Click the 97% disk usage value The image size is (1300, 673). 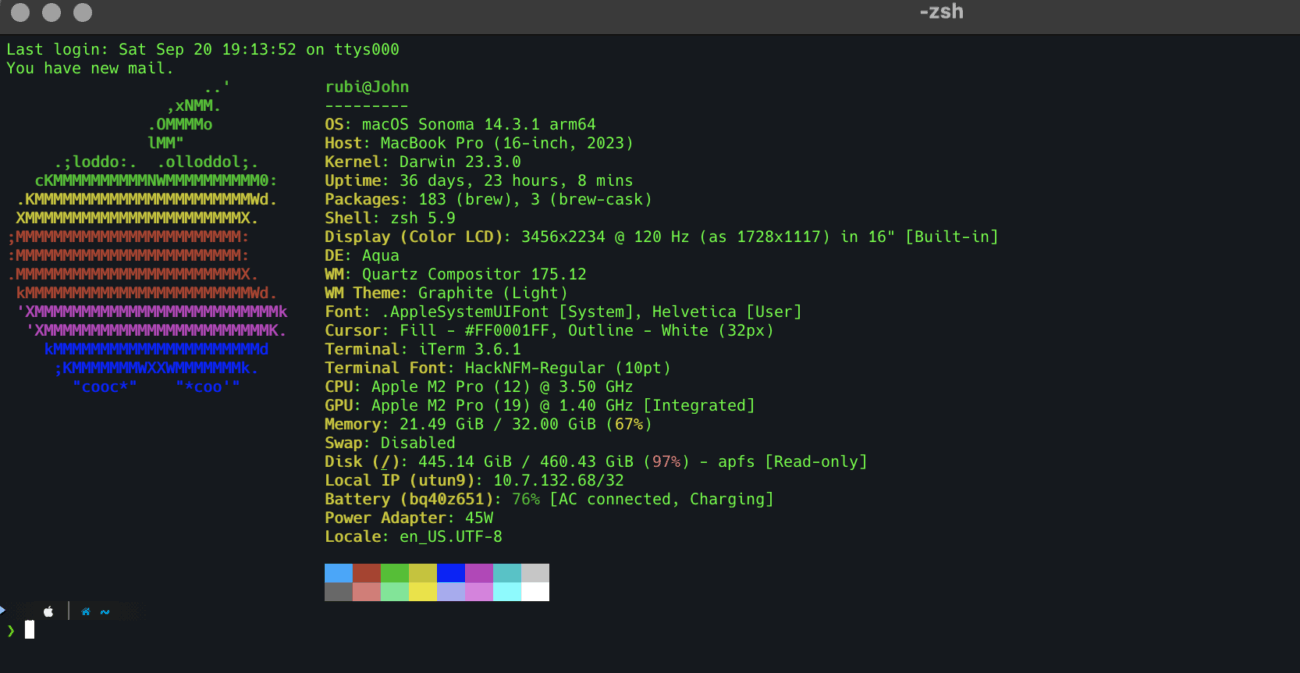(x=666, y=462)
